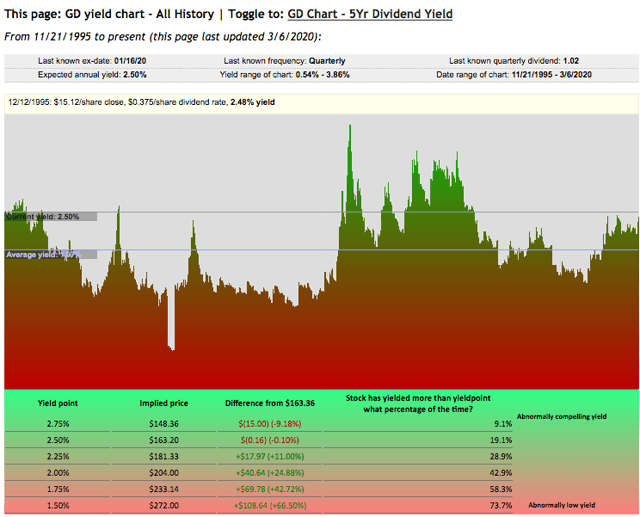Click the 'This page: GD yield chart - All History' heading
Screen dimensions: 640x517
(x=109, y=14)
